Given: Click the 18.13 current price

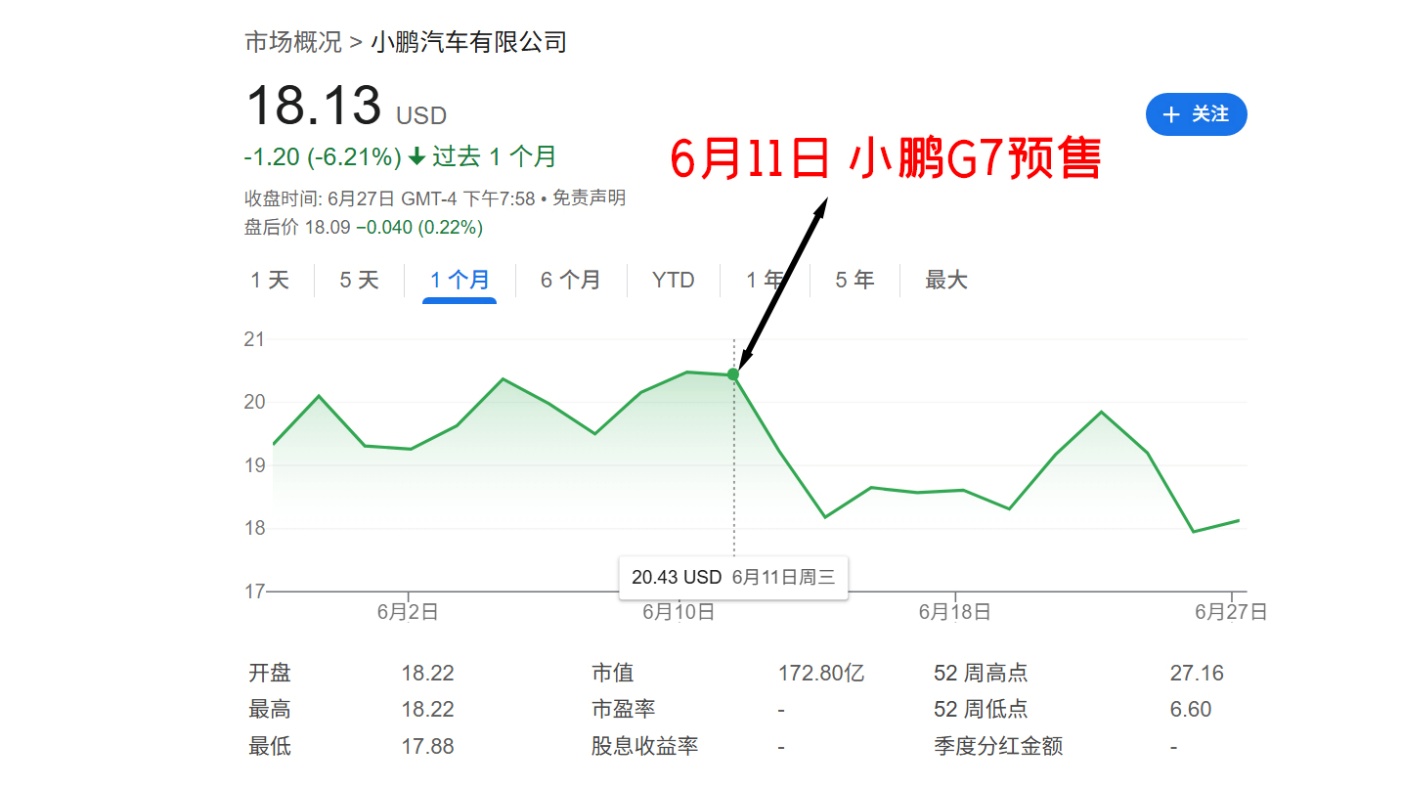Looking at the screenshot, I should (x=314, y=106).
